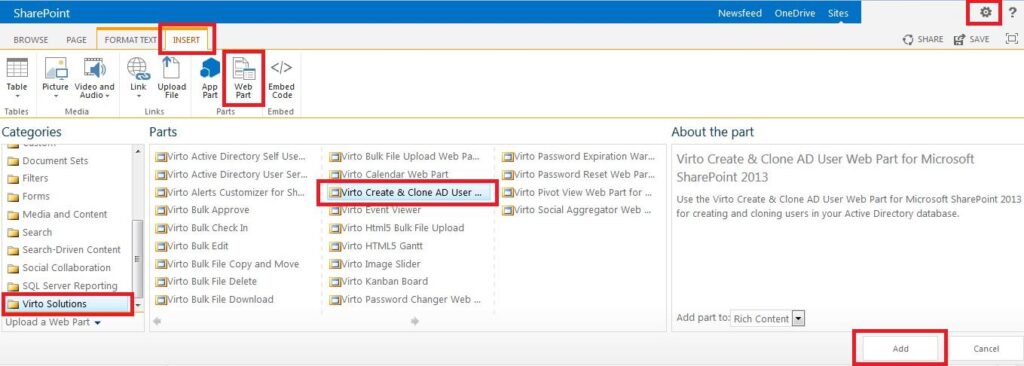The image size is (1024, 366).
Task: Select the Virto Bulk File Download part
Action: (x=215, y=299)
